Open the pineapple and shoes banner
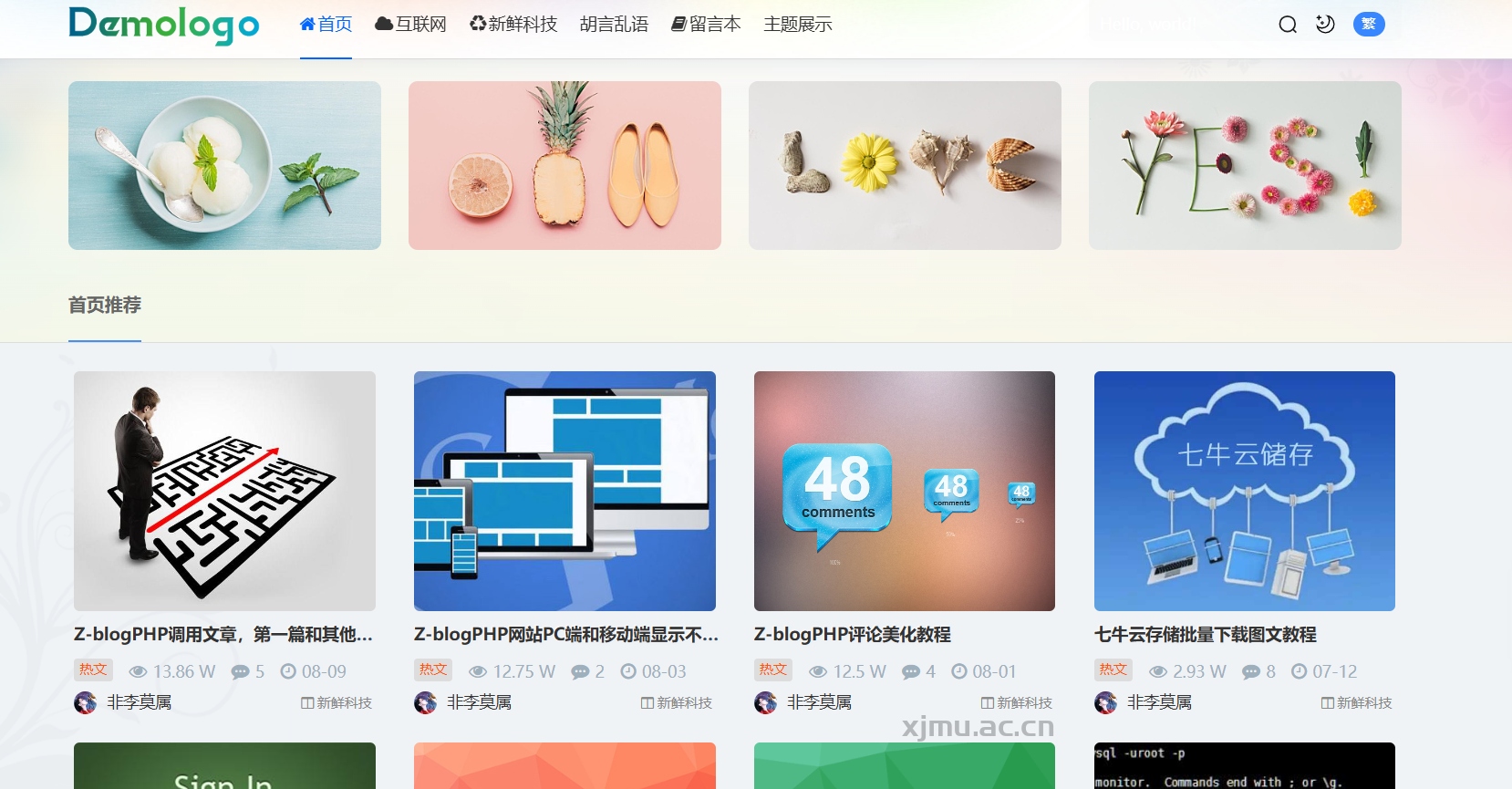The image size is (1512, 789). click(x=564, y=165)
